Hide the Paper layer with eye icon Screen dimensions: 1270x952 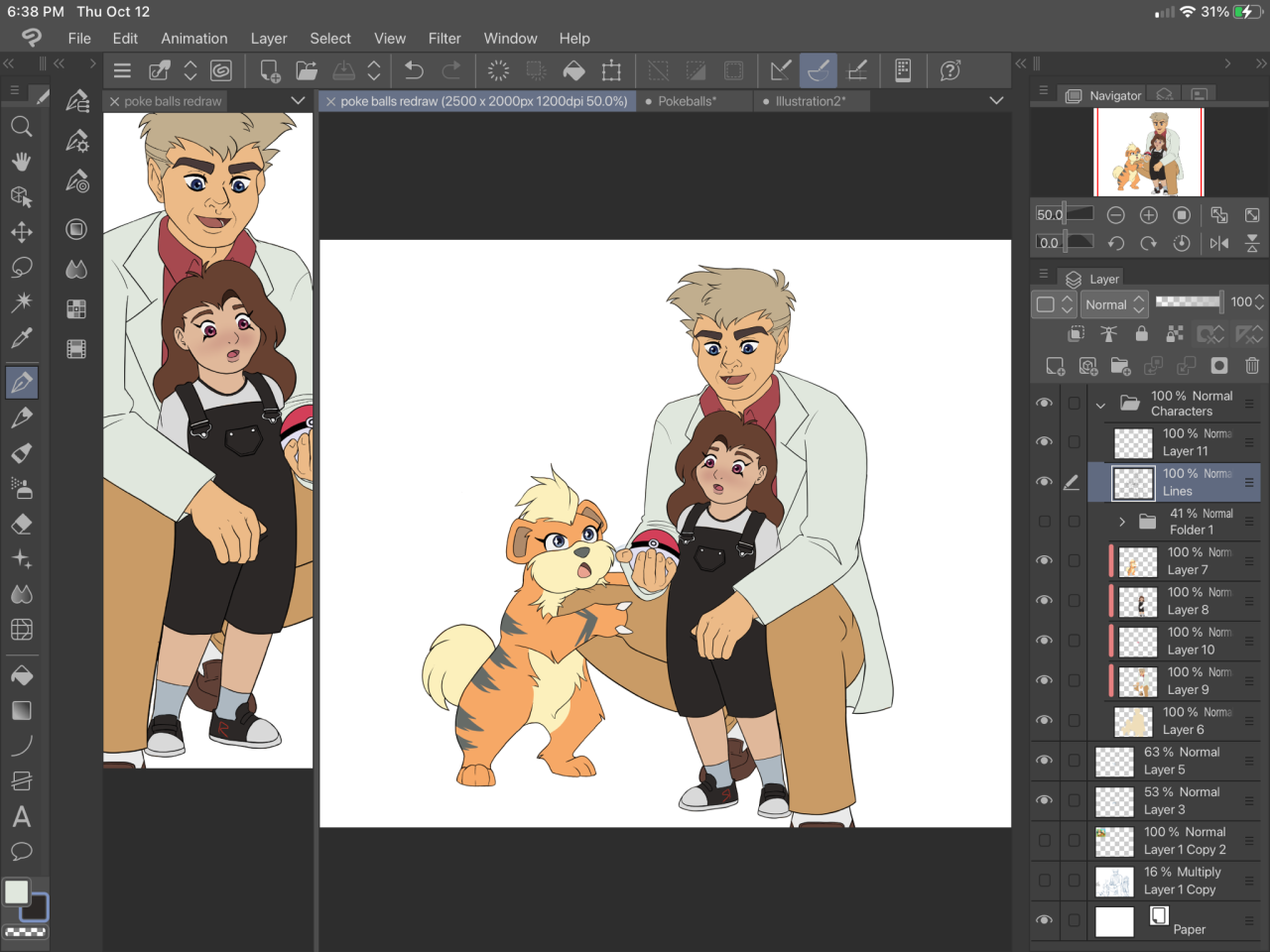(1044, 919)
